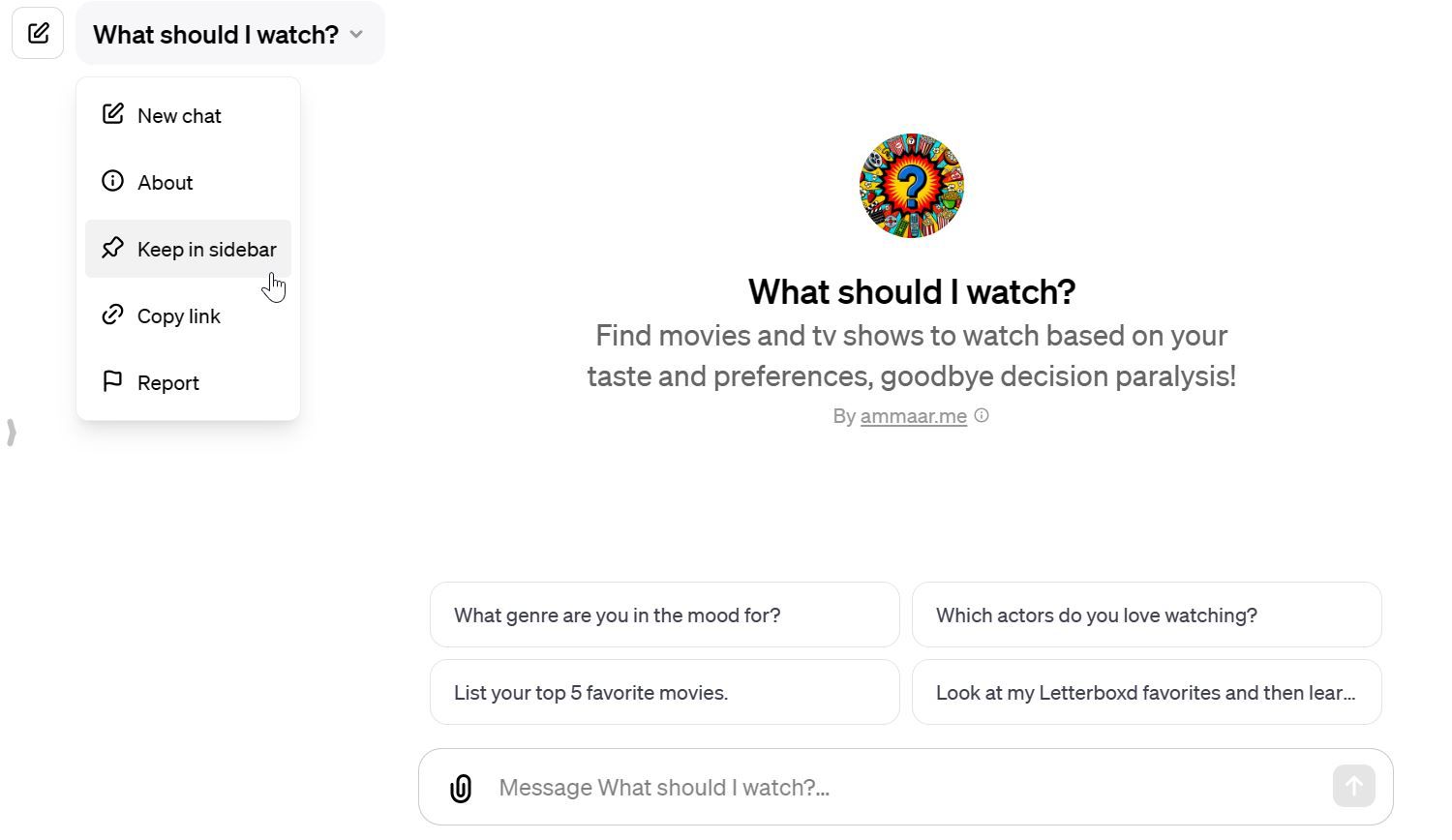Click the new chat compose icon
1452x840 pixels.
(x=38, y=34)
